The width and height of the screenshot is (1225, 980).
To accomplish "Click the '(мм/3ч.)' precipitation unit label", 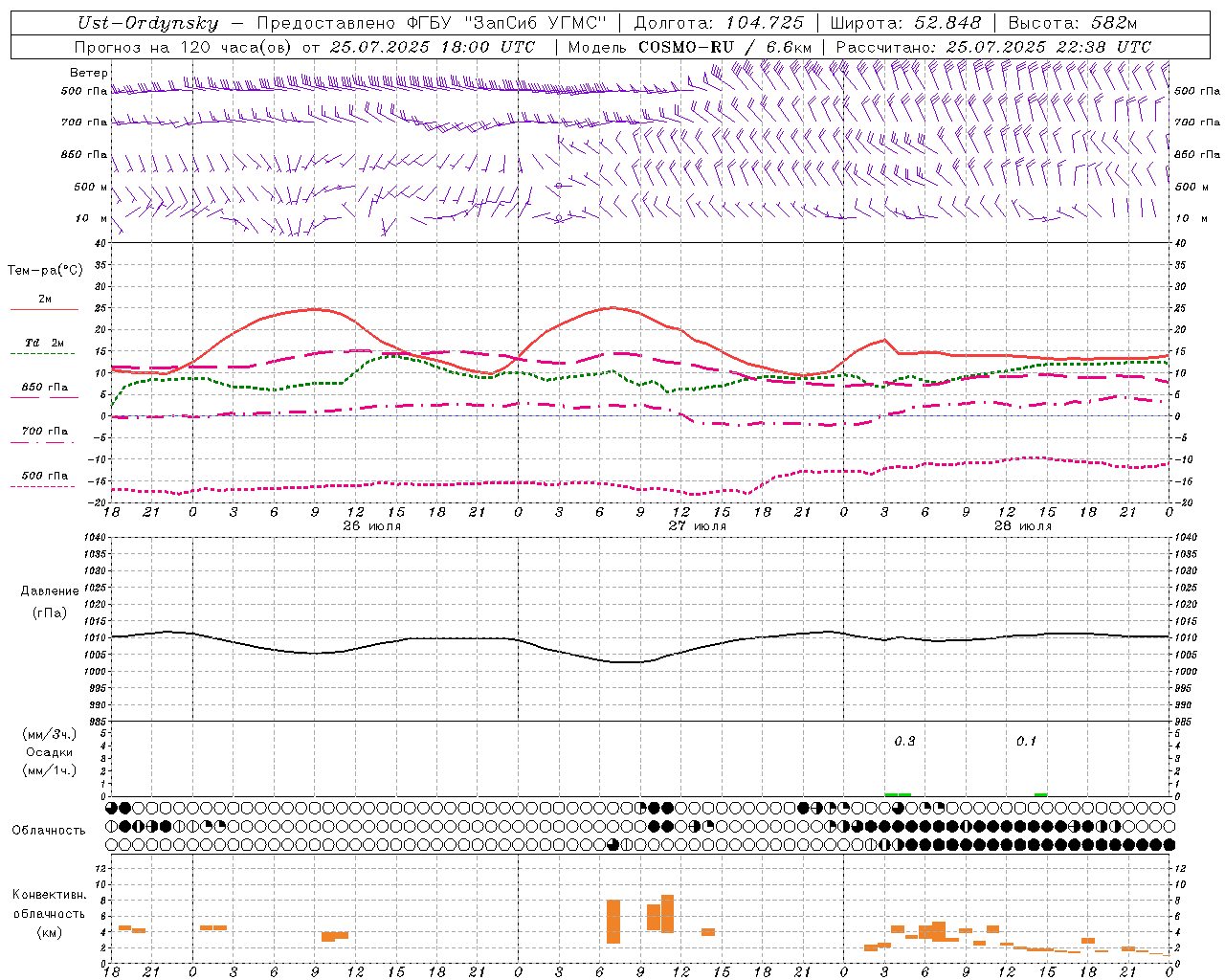I will pos(50,734).
